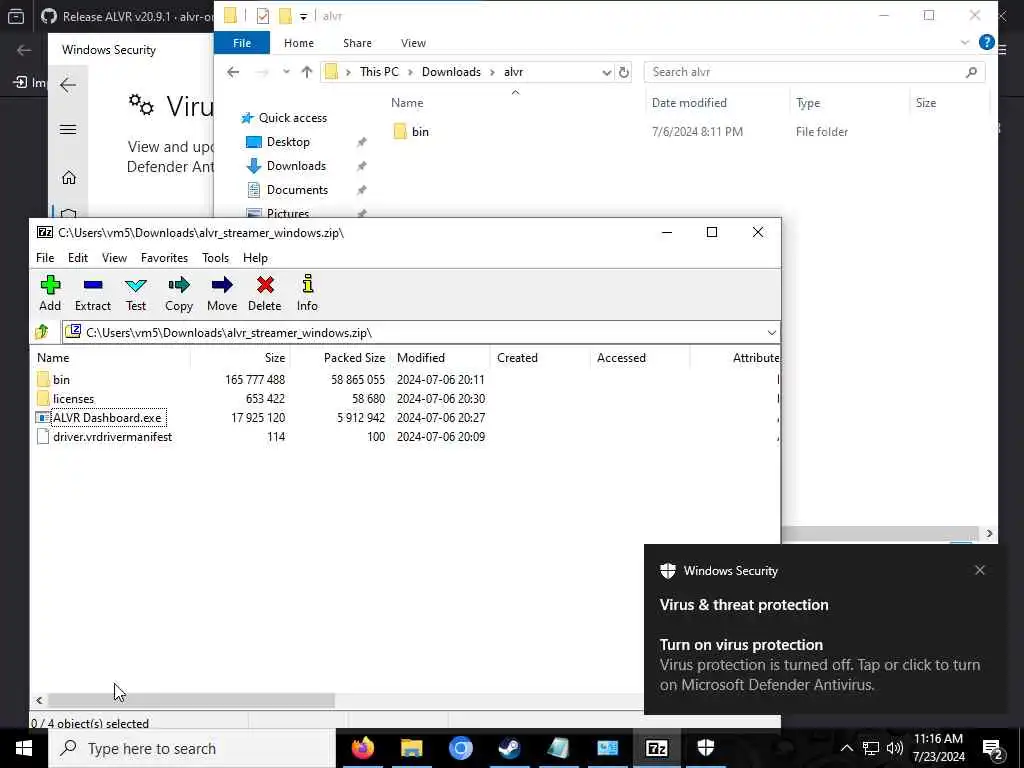Click the taskbar search box
Screen dimensions: 1024x768
point(193,748)
